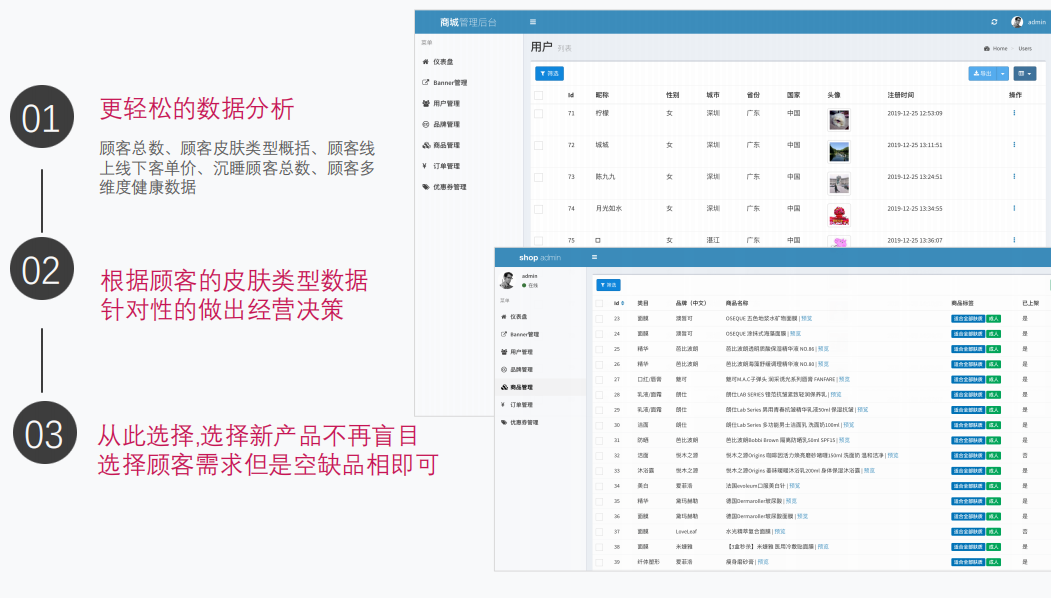The height and width of the screenshot is (598, 1051).
Task: Click 预览 link for product id 25
Action: point(823,349)
